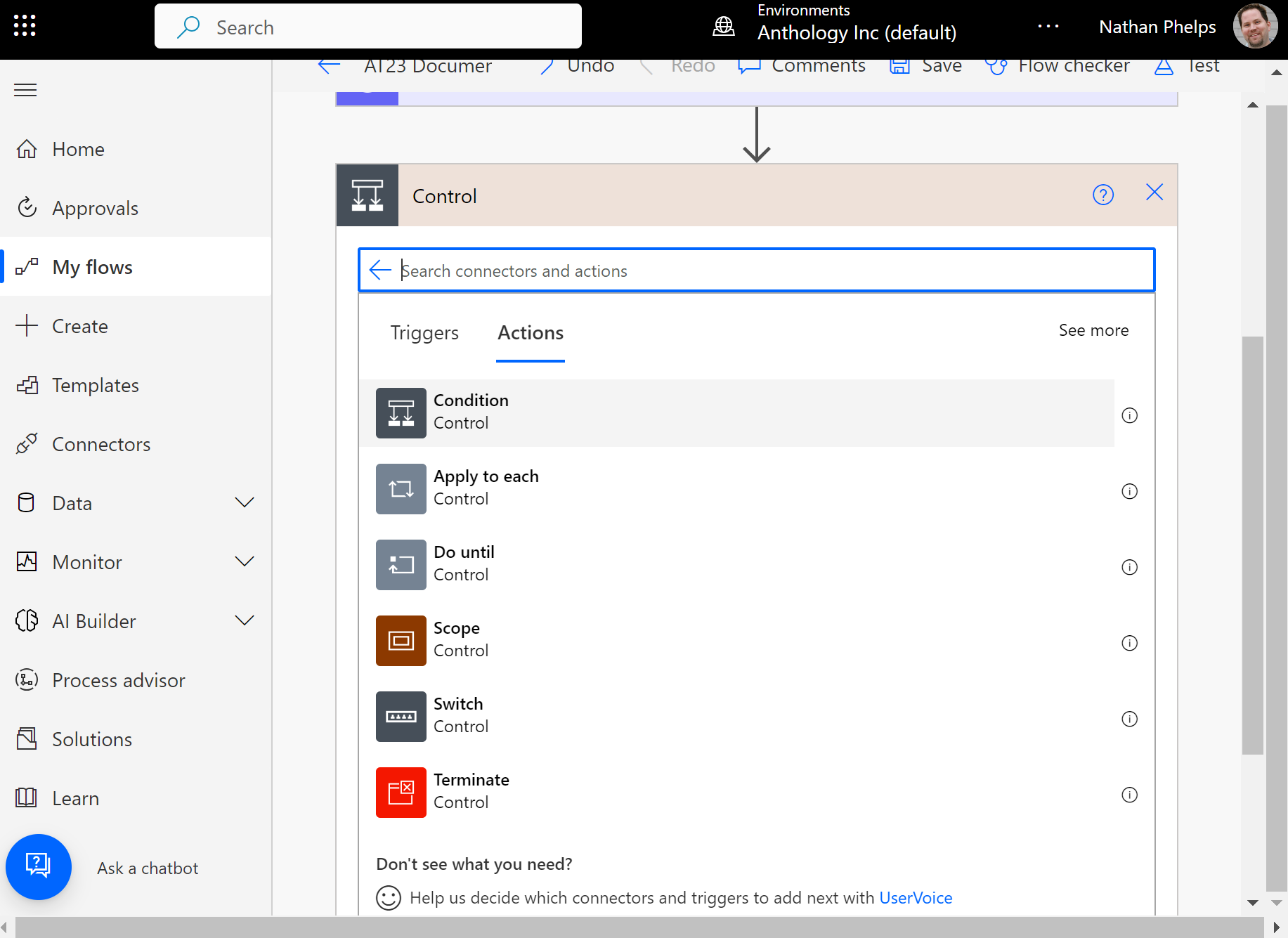Click back arrow in connector search box
Screen dimensions: 1288x938
tap(380, 270)
